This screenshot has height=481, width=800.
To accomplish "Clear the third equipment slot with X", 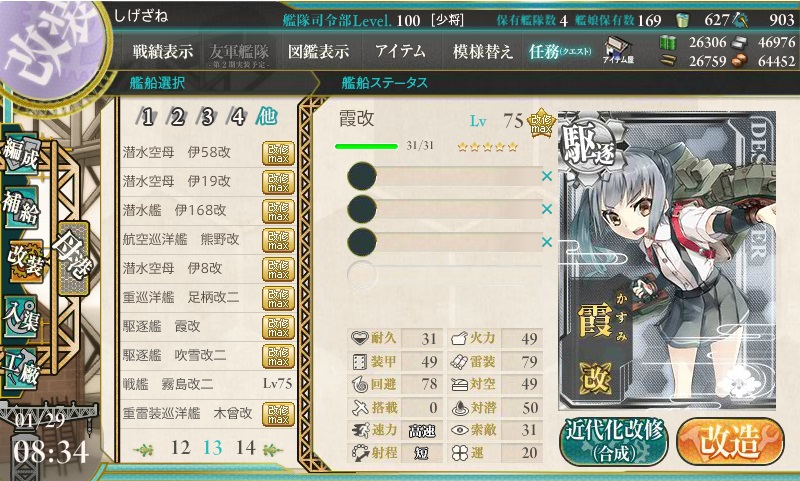I will 547,242.
